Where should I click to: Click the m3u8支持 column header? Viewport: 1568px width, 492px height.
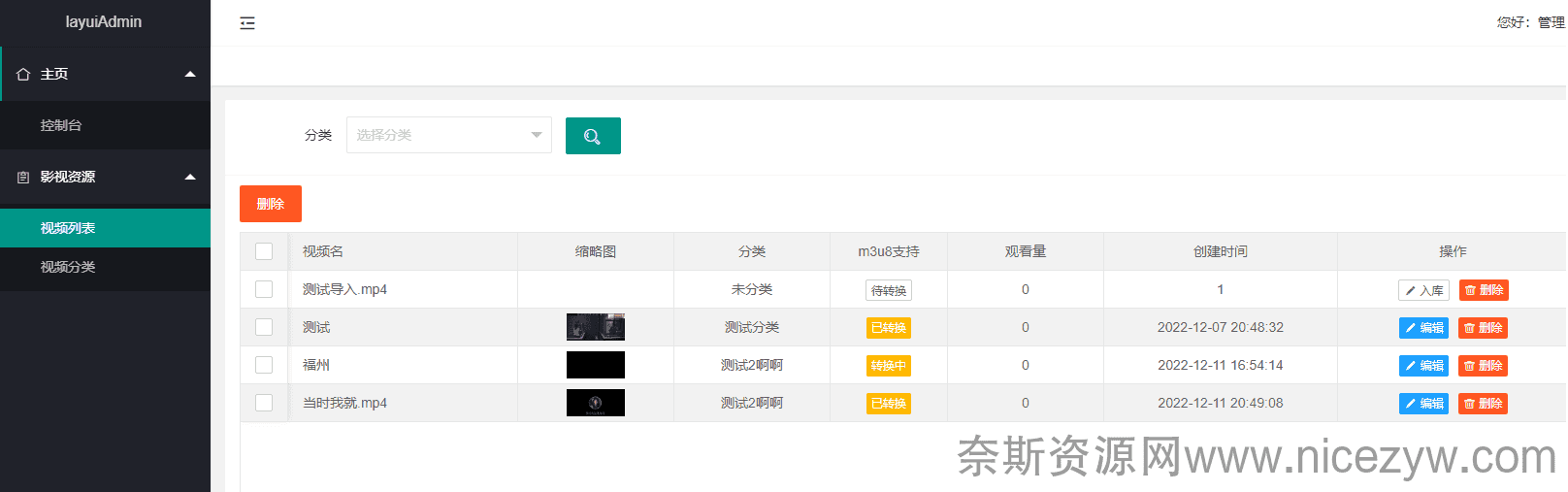click(889, 251)
